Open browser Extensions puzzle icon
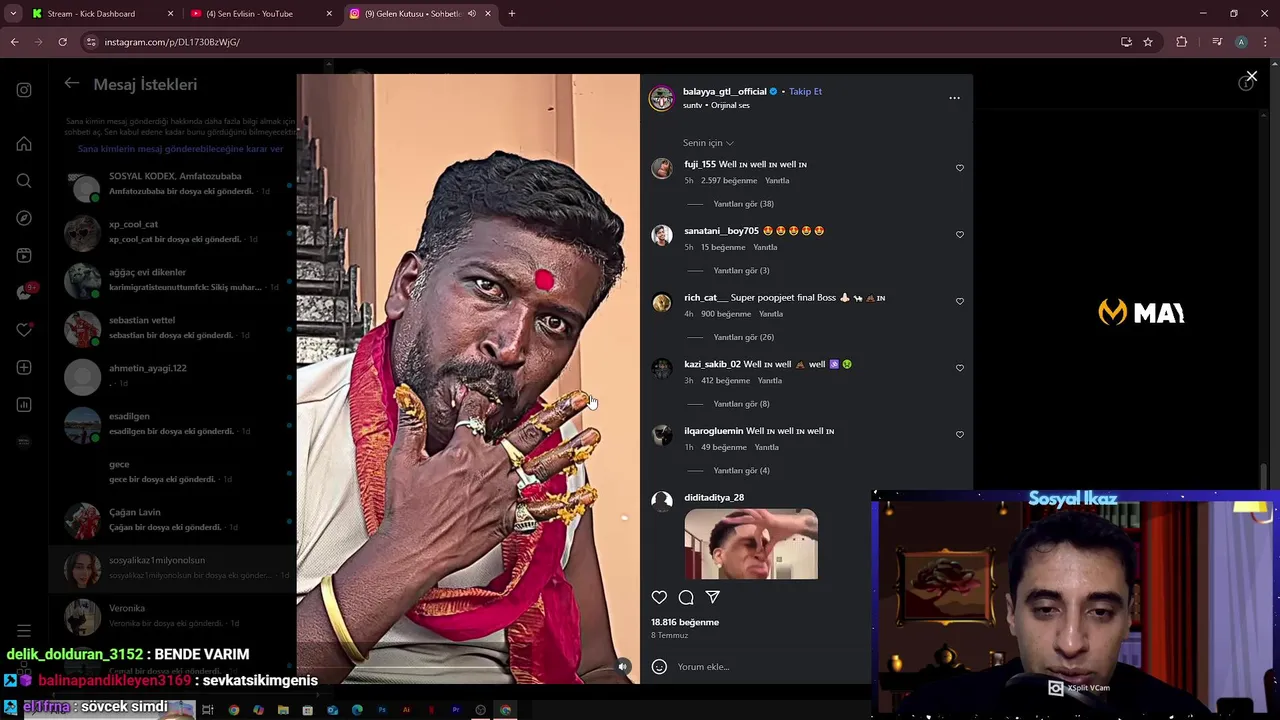 [x=1182, y=42]
